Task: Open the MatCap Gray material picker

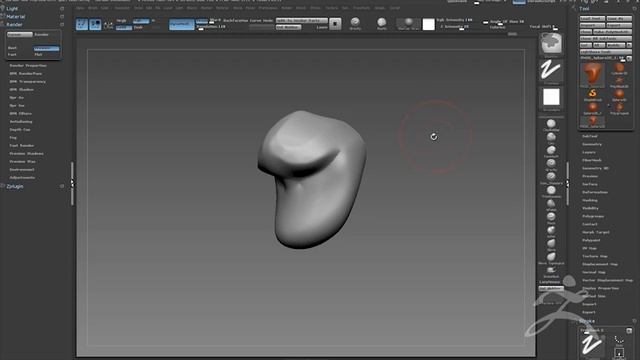Action: point(409,24)
